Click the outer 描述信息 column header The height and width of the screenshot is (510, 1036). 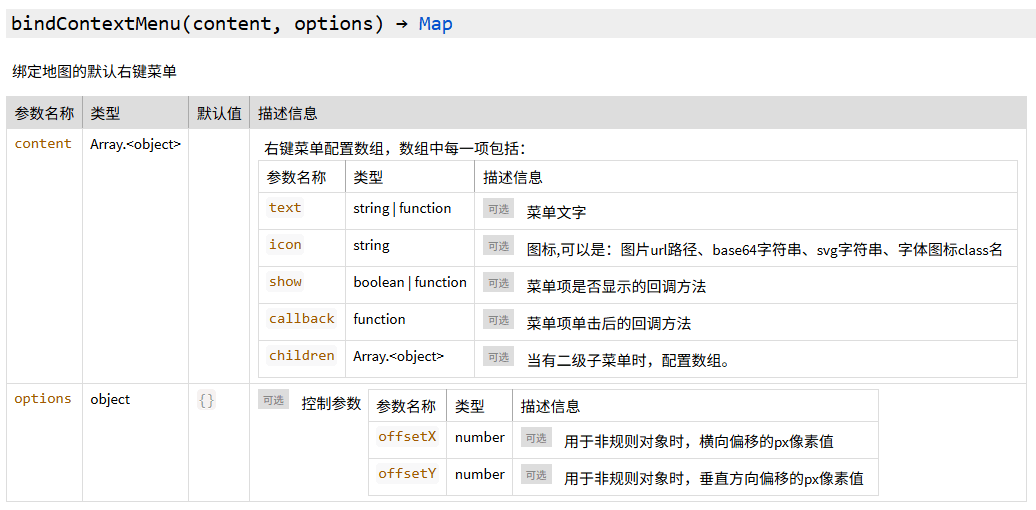(287, 113)
